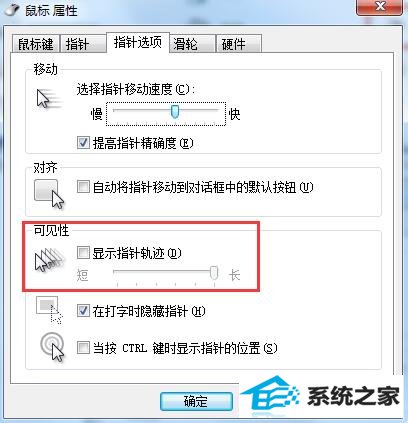
Task: Switch to the 鼠标键 tab
Action: click(36, 44)
